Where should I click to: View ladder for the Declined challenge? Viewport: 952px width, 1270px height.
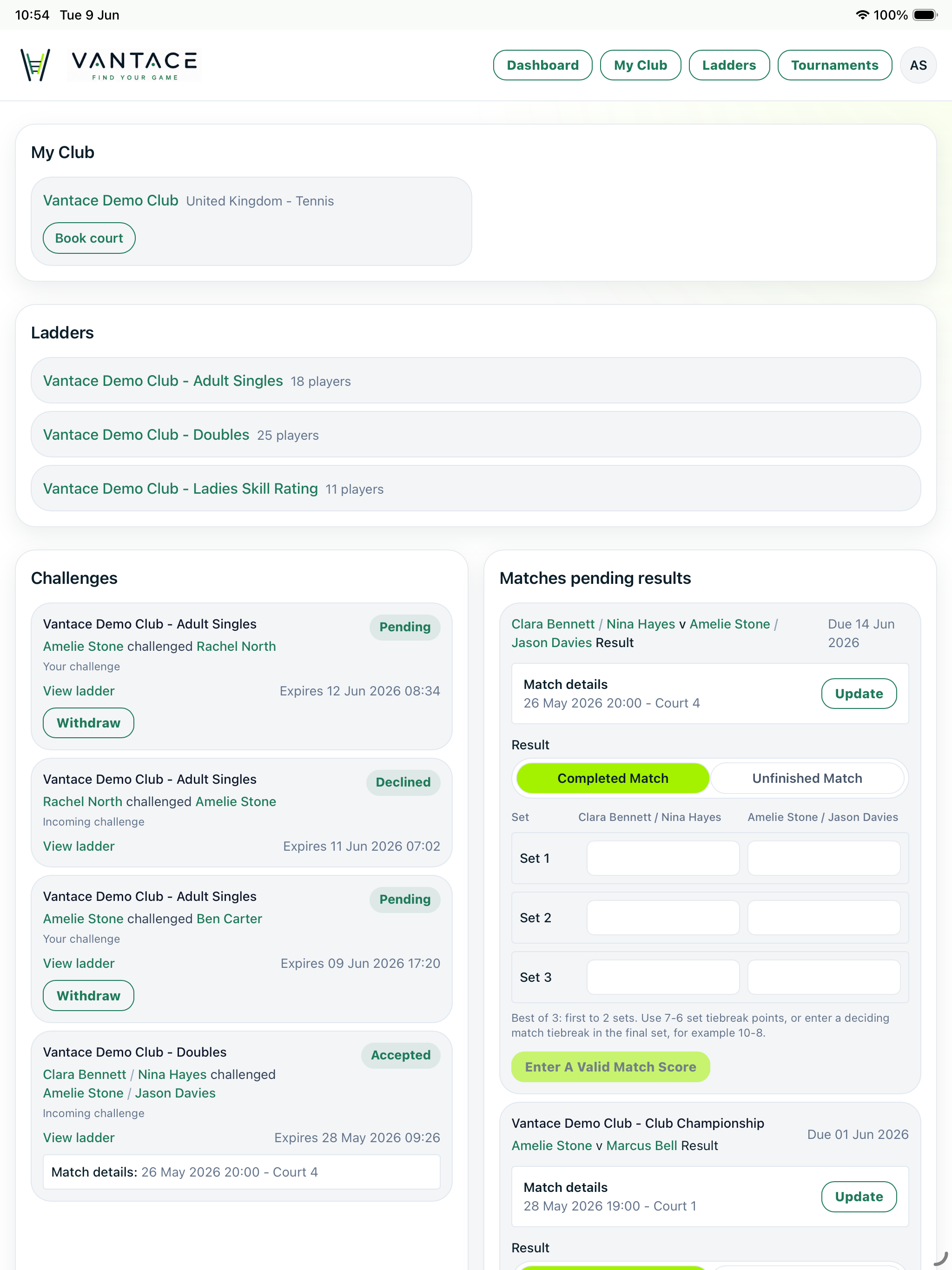tap(79, 847)
